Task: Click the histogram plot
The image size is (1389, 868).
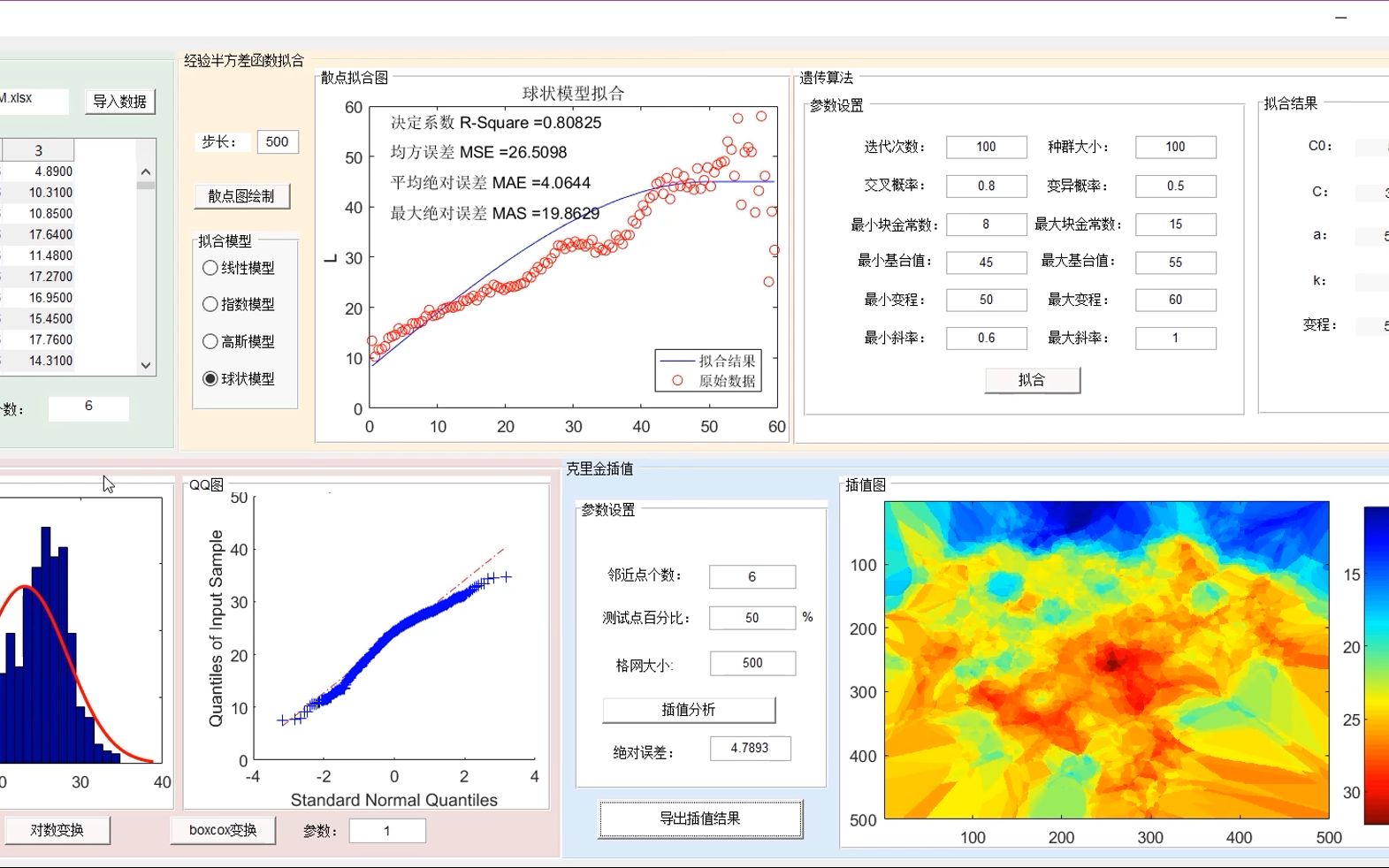Action: (80, 630)
